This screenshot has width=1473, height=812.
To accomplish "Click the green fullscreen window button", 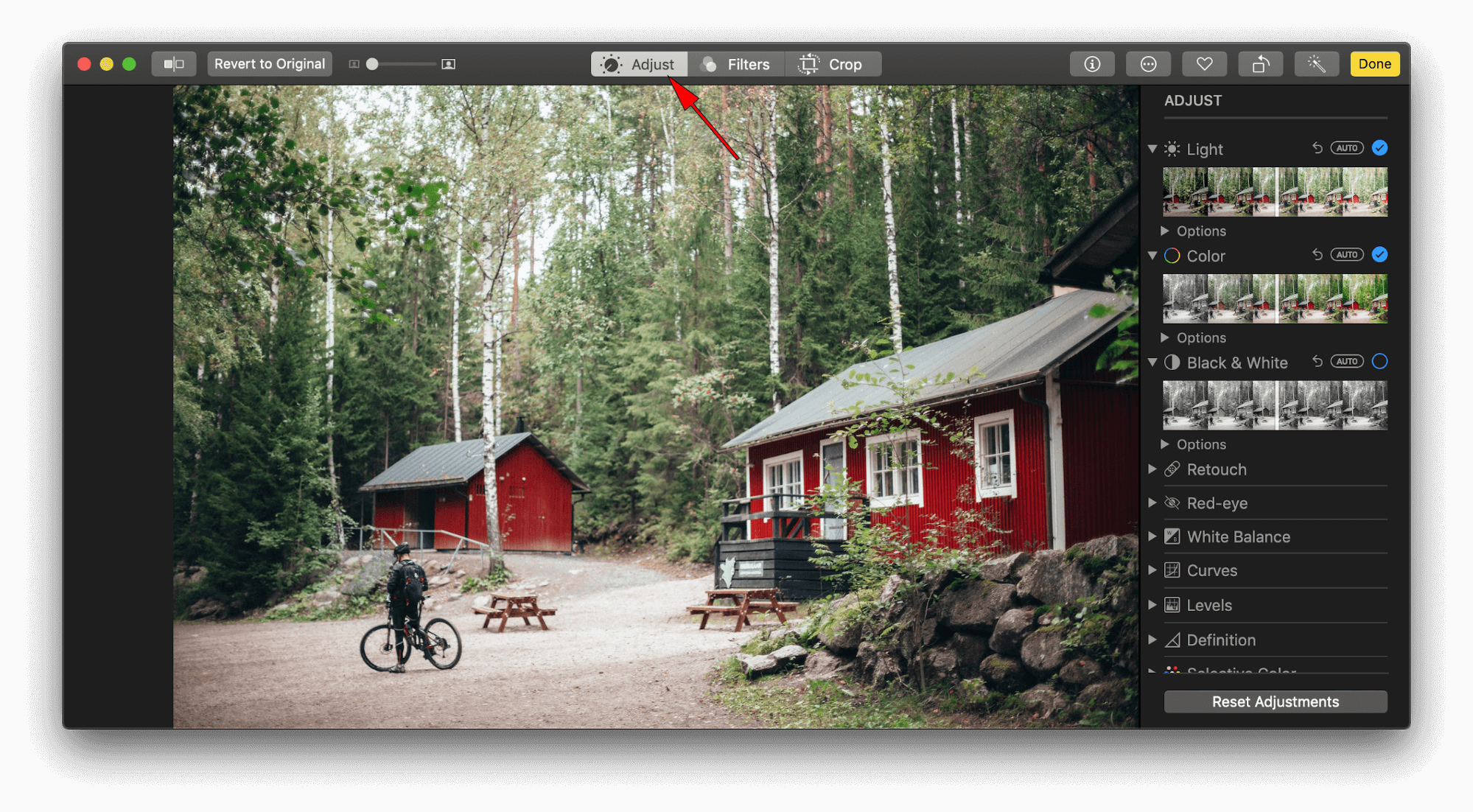I will (129, 64).
